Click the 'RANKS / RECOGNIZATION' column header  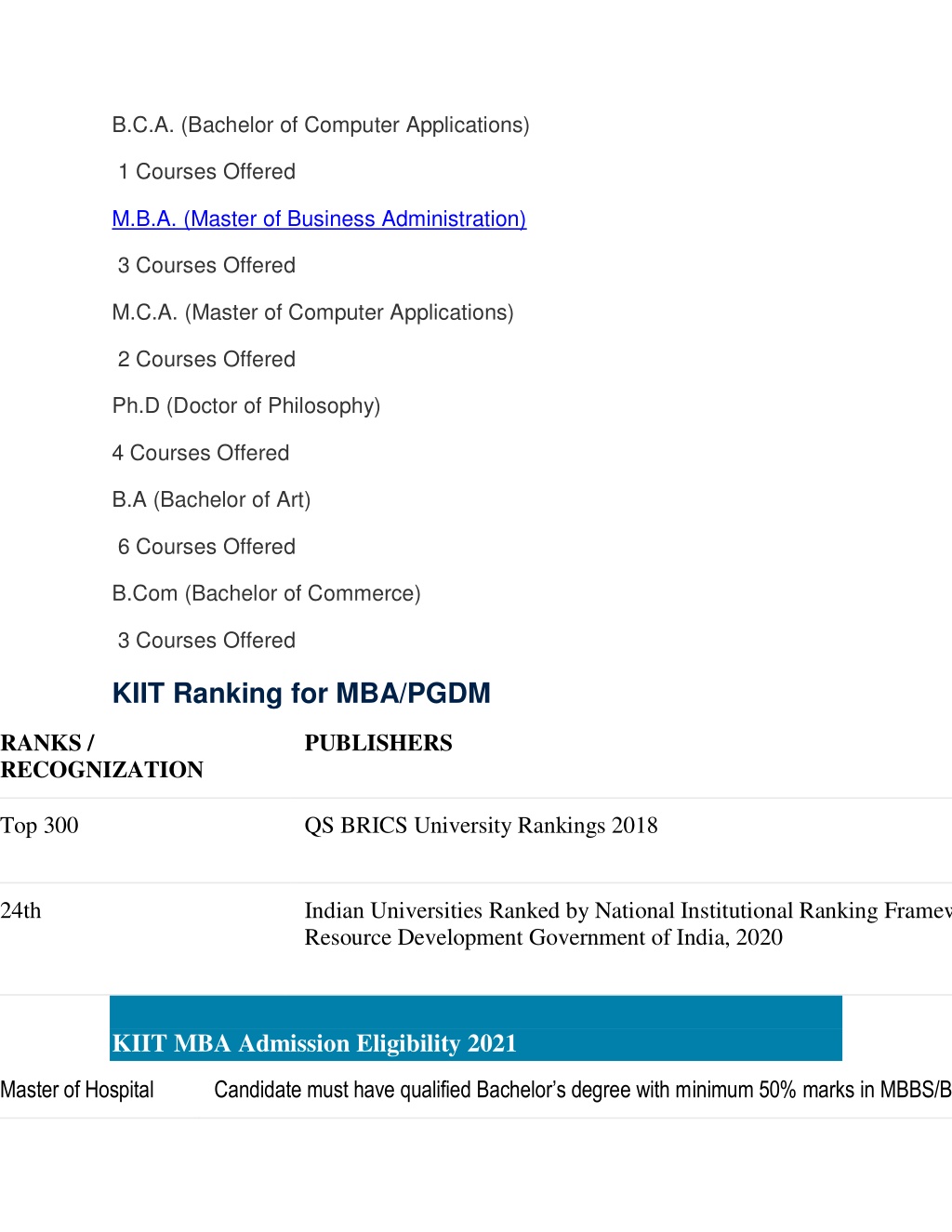pyautogui.click(x=102, y=756)
